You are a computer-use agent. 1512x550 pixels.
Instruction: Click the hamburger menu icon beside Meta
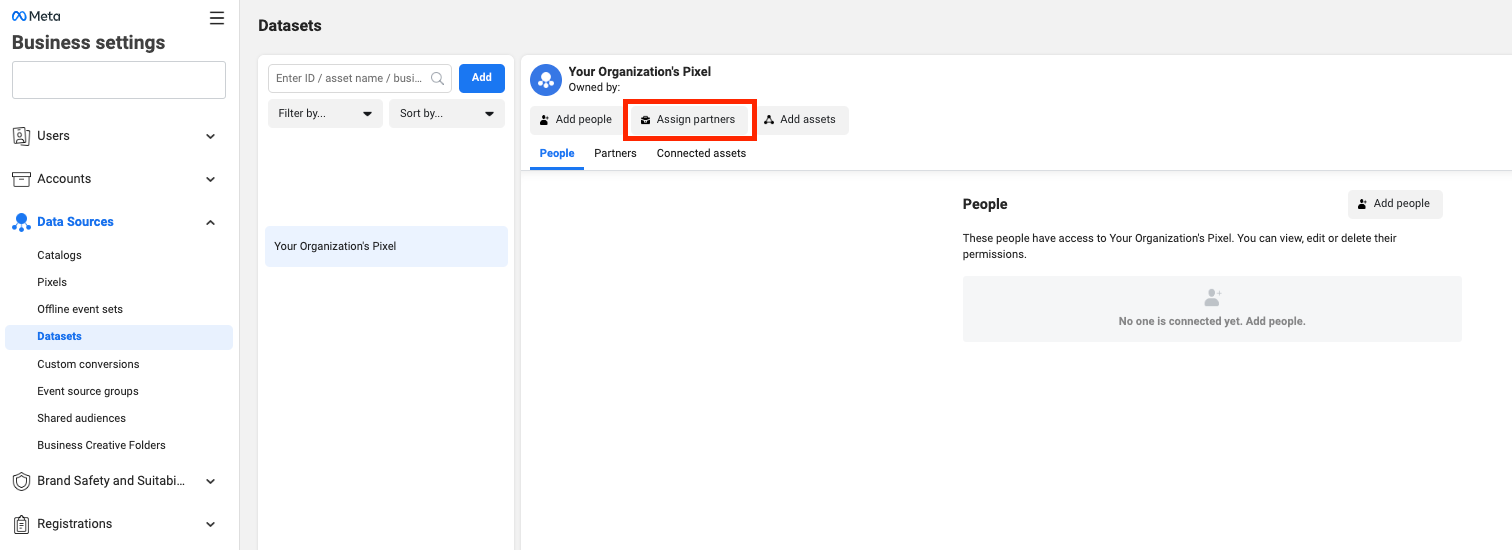tap(217, 18)
